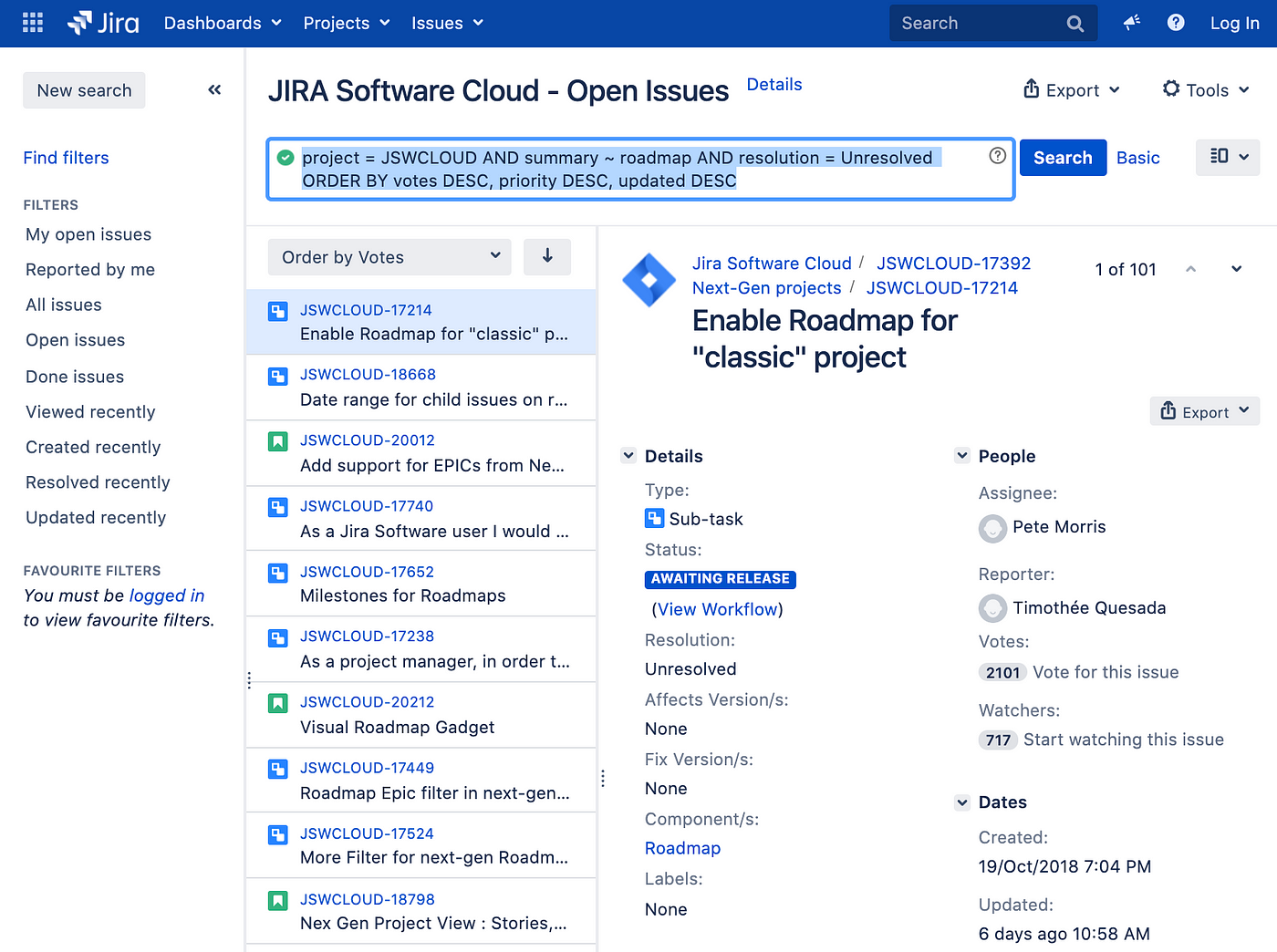1277x952 pixels.
Task: Open the Projects dropdown menu
Action: click(347, 23)
